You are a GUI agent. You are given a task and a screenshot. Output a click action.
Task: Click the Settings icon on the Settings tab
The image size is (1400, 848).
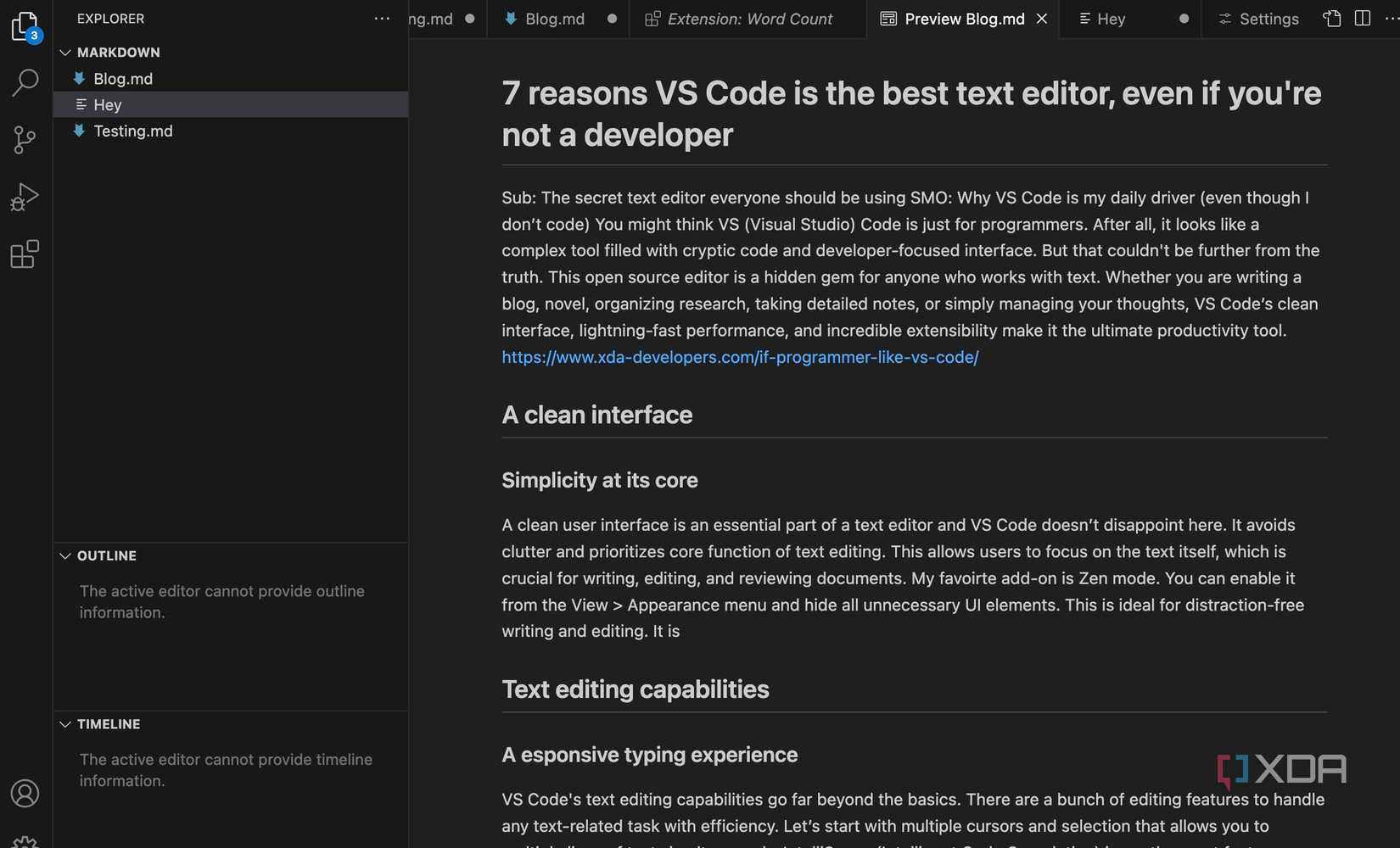1224,18
